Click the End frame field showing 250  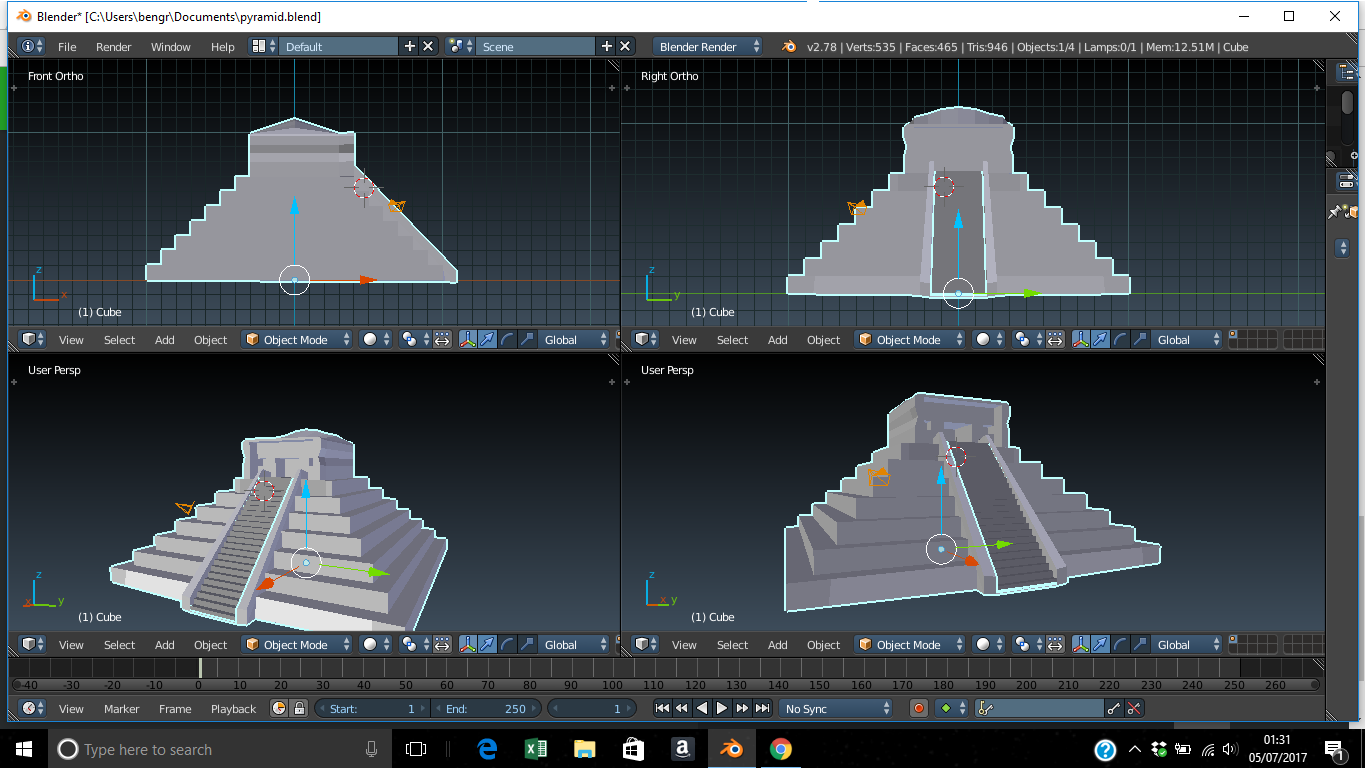pos(486,709)
